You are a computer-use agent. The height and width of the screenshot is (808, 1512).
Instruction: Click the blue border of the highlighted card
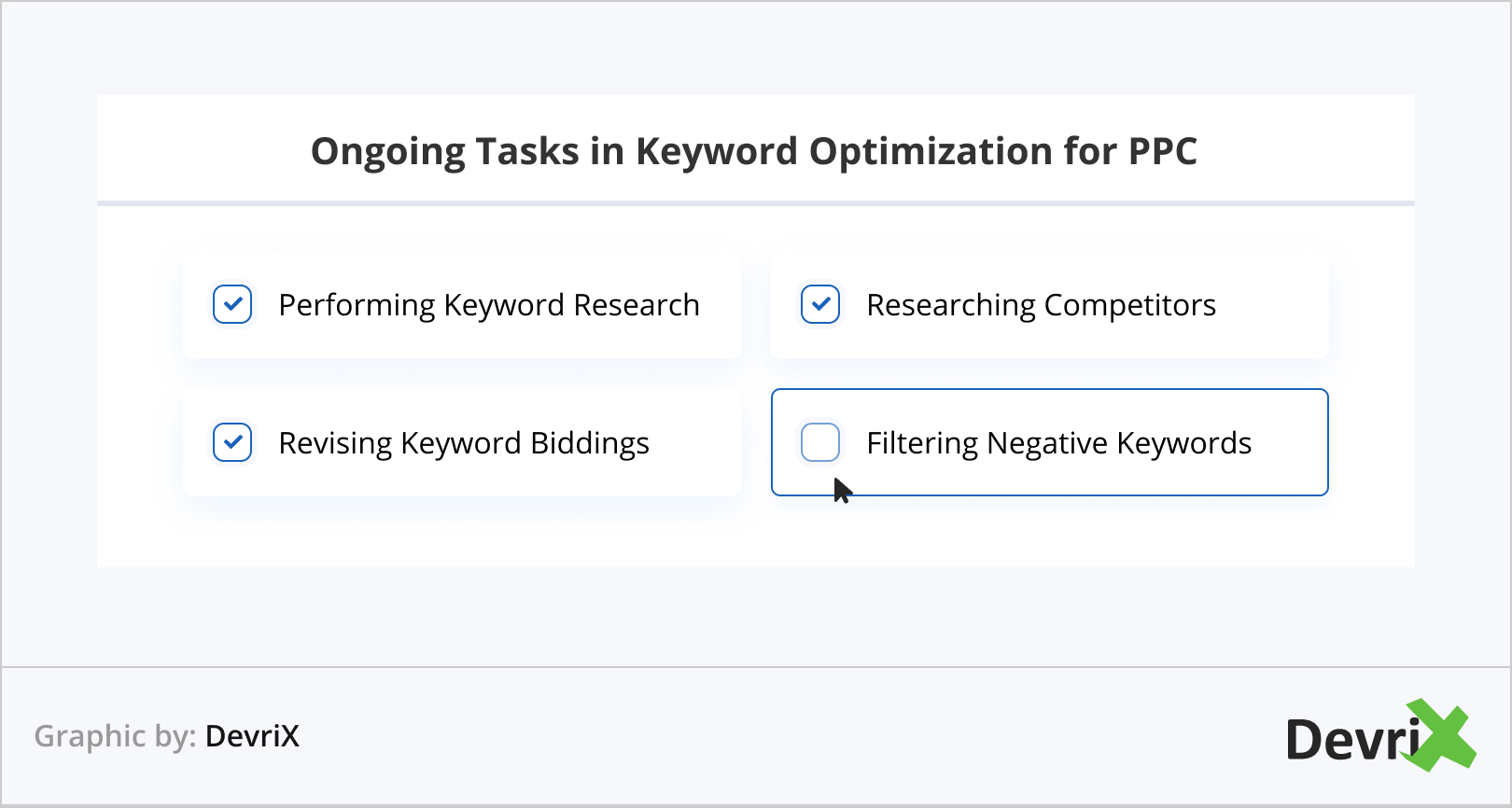pos(1049,390)
